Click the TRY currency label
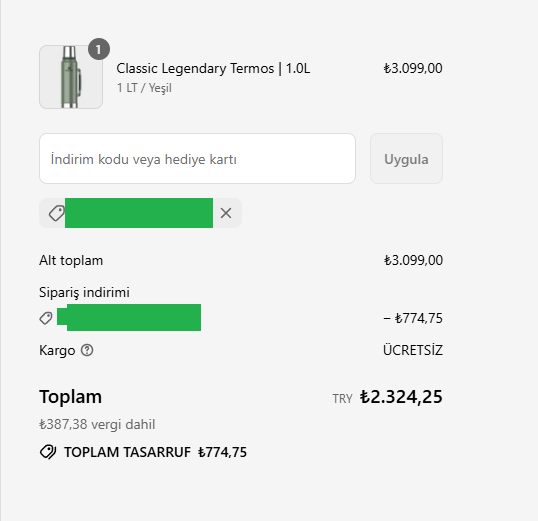 point(342,399)
